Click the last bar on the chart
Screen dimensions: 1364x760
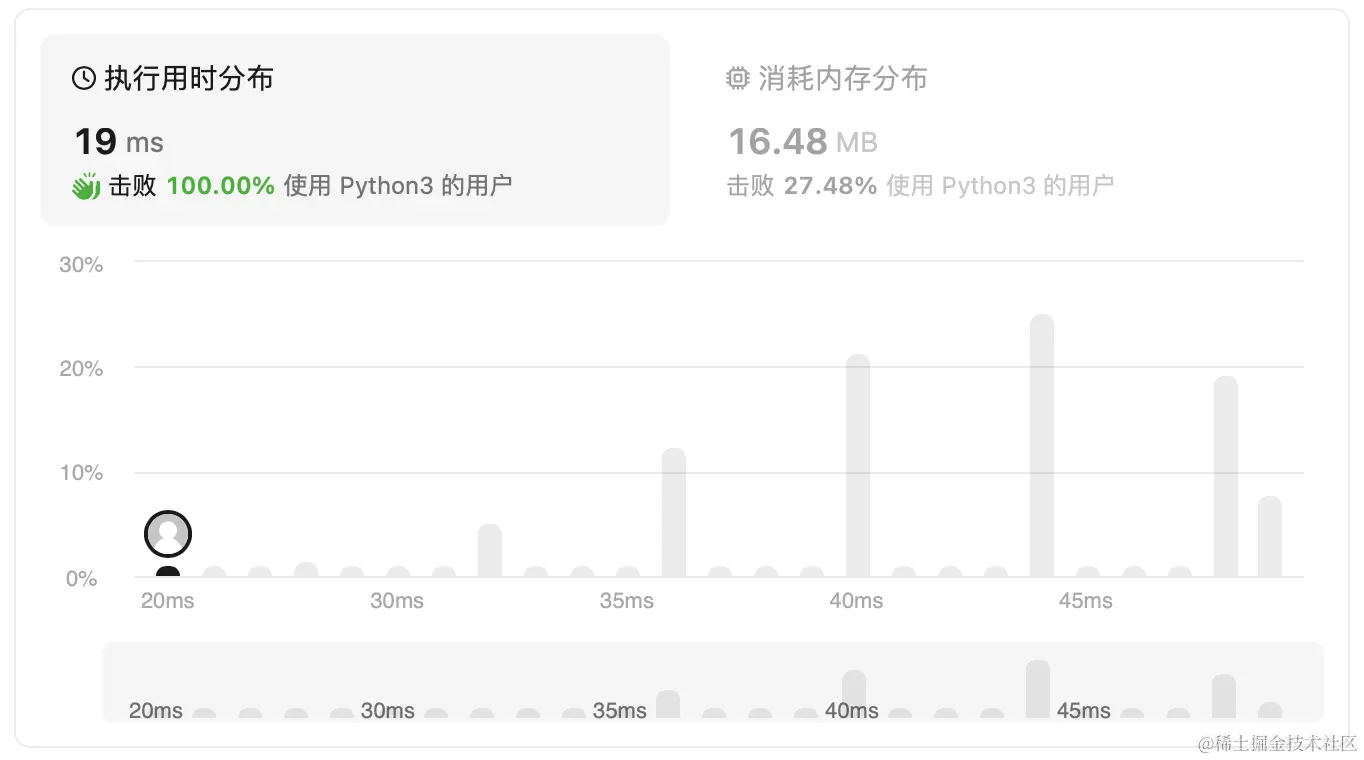coord(1270,537)
